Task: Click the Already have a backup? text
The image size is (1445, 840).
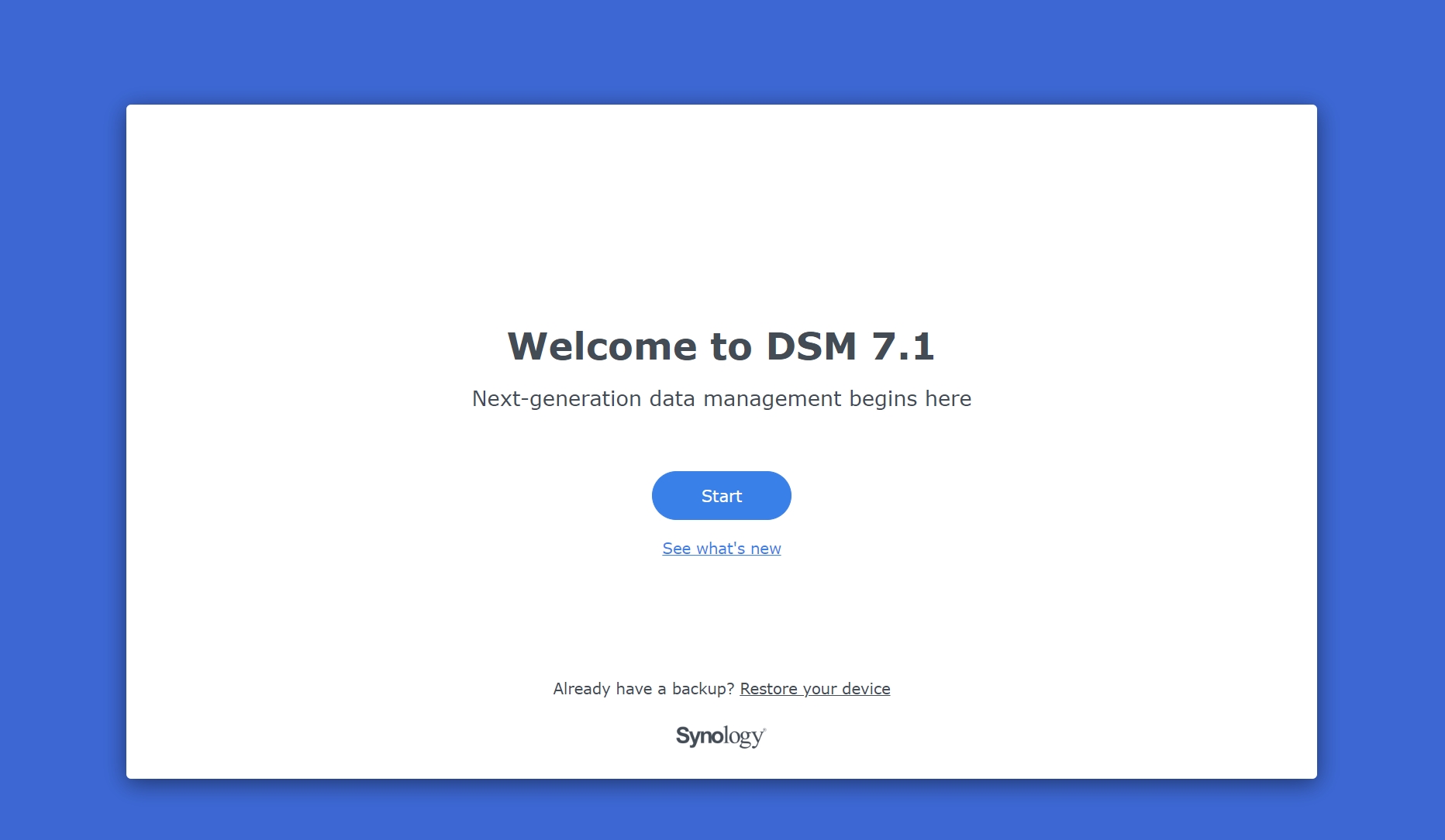Action: pos(643,689)
